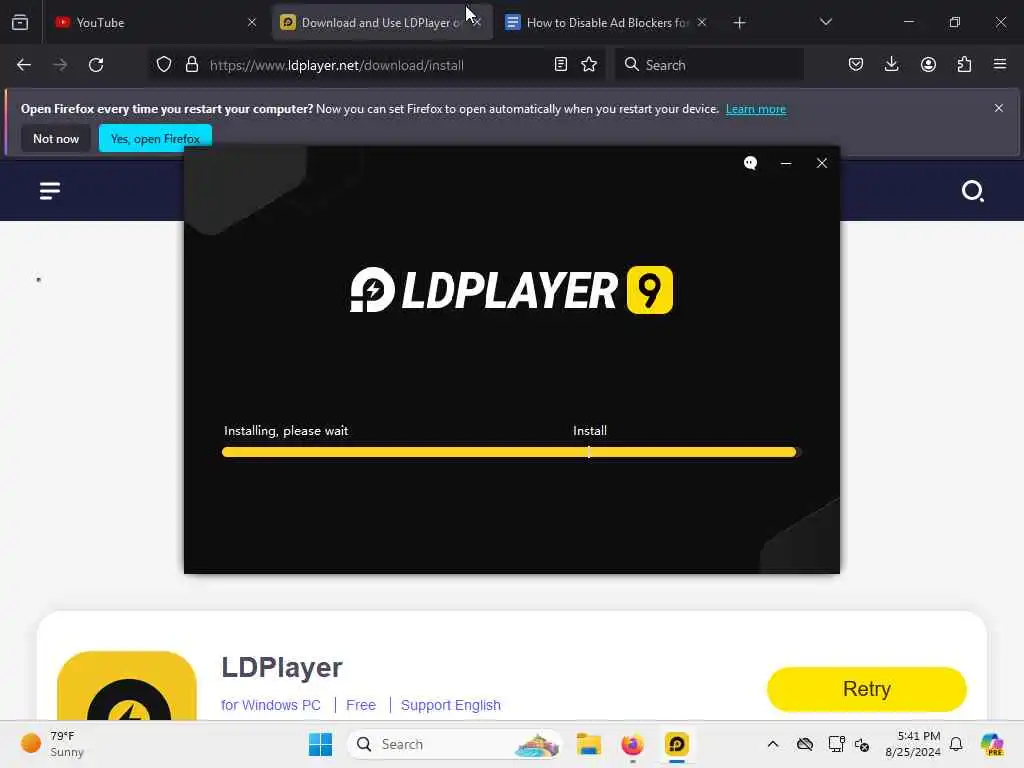Switch to Firefox in the taskbar
This screenshot has height=768, width=1024.
click(632, 744)
